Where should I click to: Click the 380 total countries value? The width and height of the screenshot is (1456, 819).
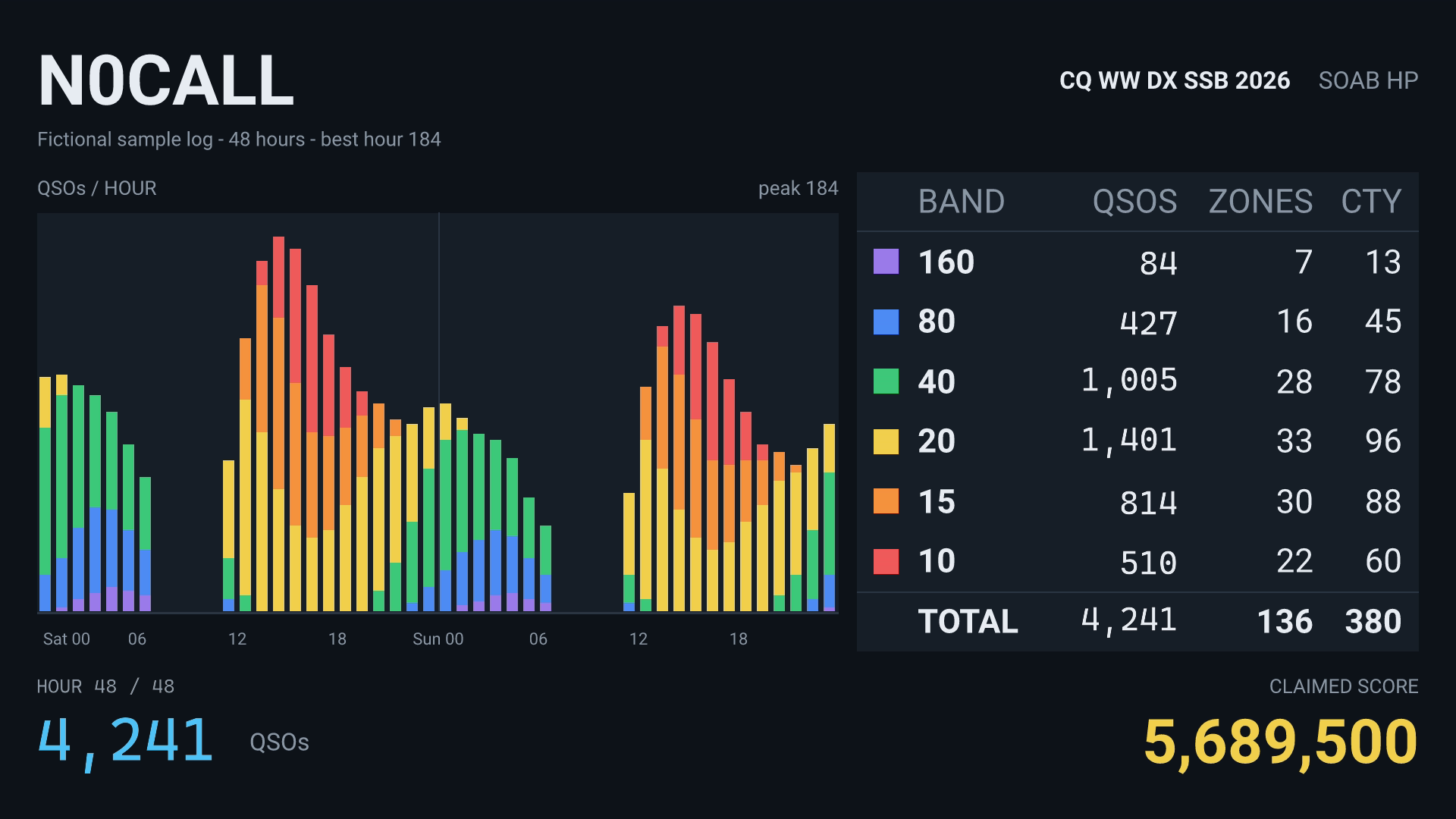(x=1373, y=622)
